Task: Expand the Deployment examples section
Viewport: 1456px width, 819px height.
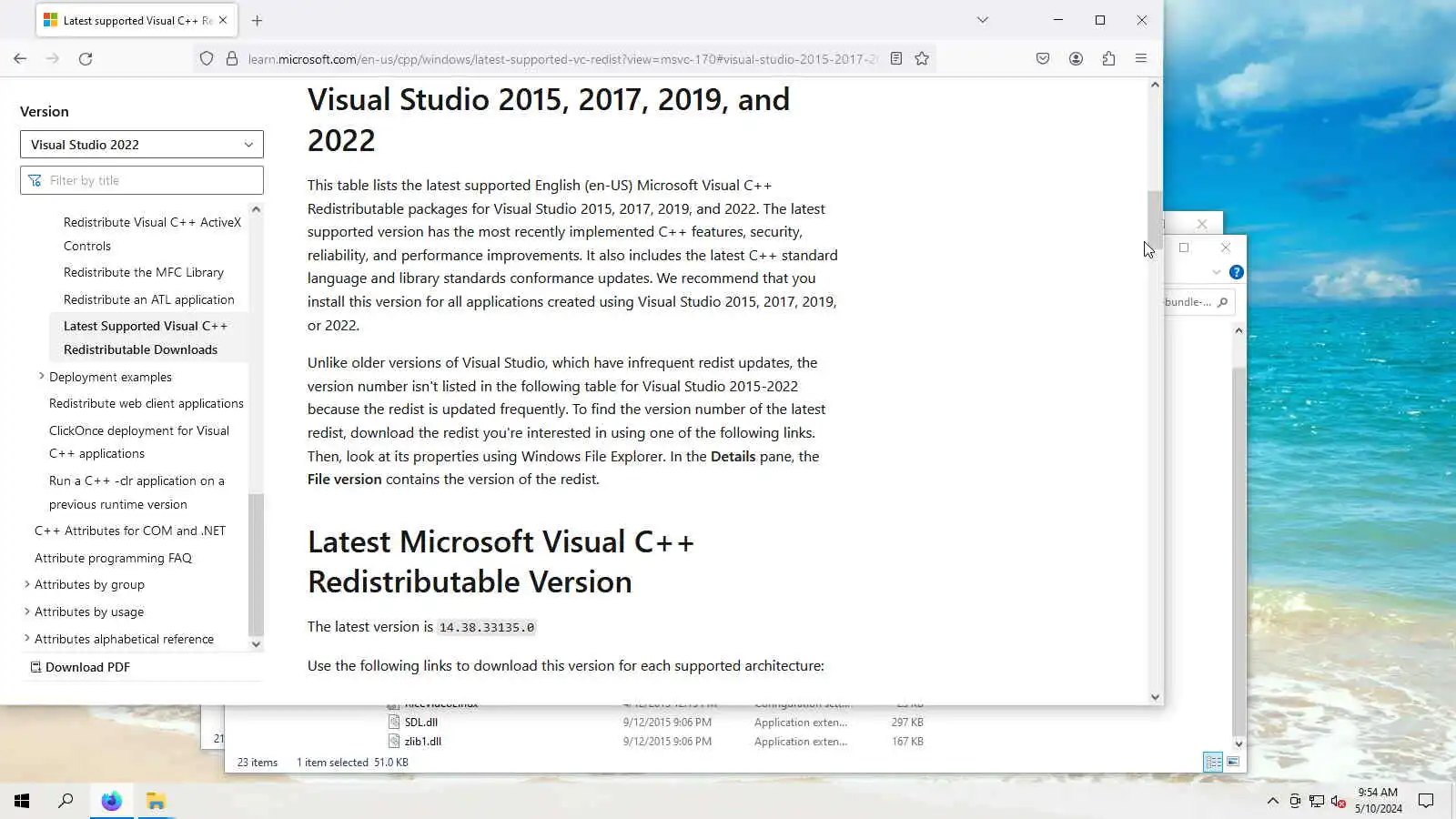Action: (41, 376)
